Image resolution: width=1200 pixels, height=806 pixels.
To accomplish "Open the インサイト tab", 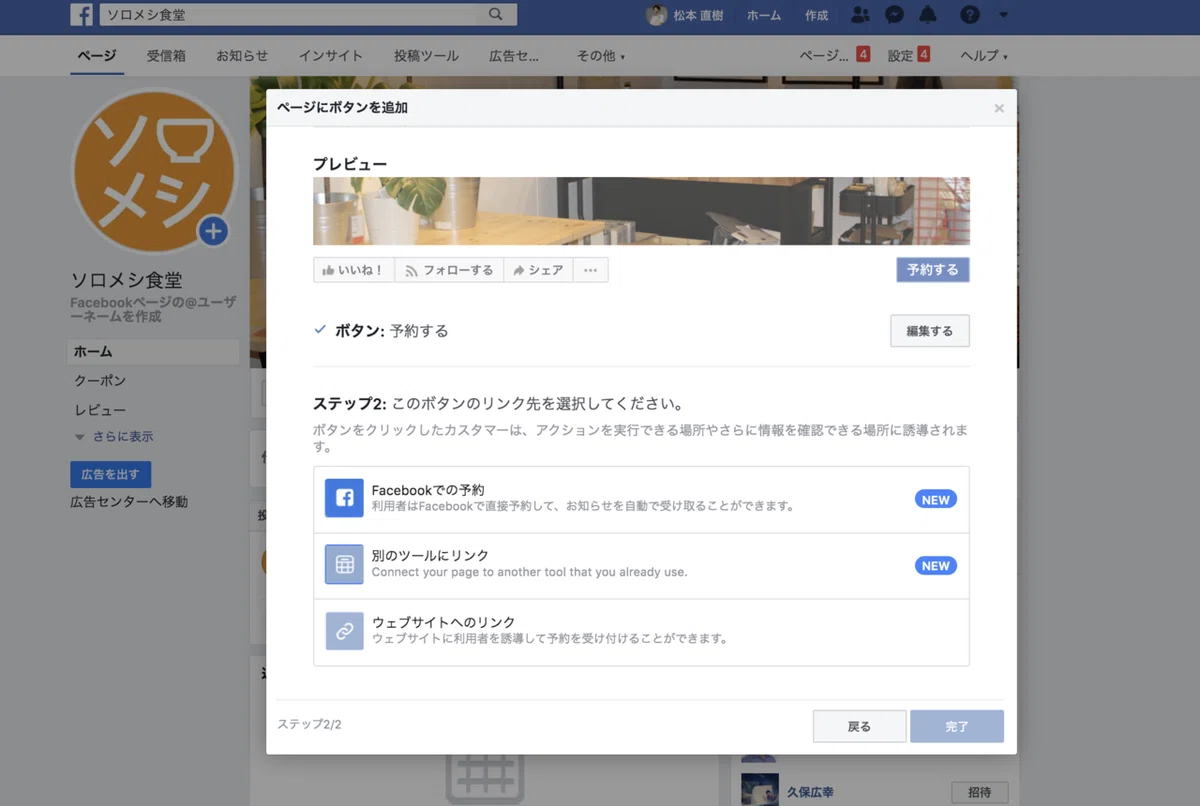I will [330, 56].
